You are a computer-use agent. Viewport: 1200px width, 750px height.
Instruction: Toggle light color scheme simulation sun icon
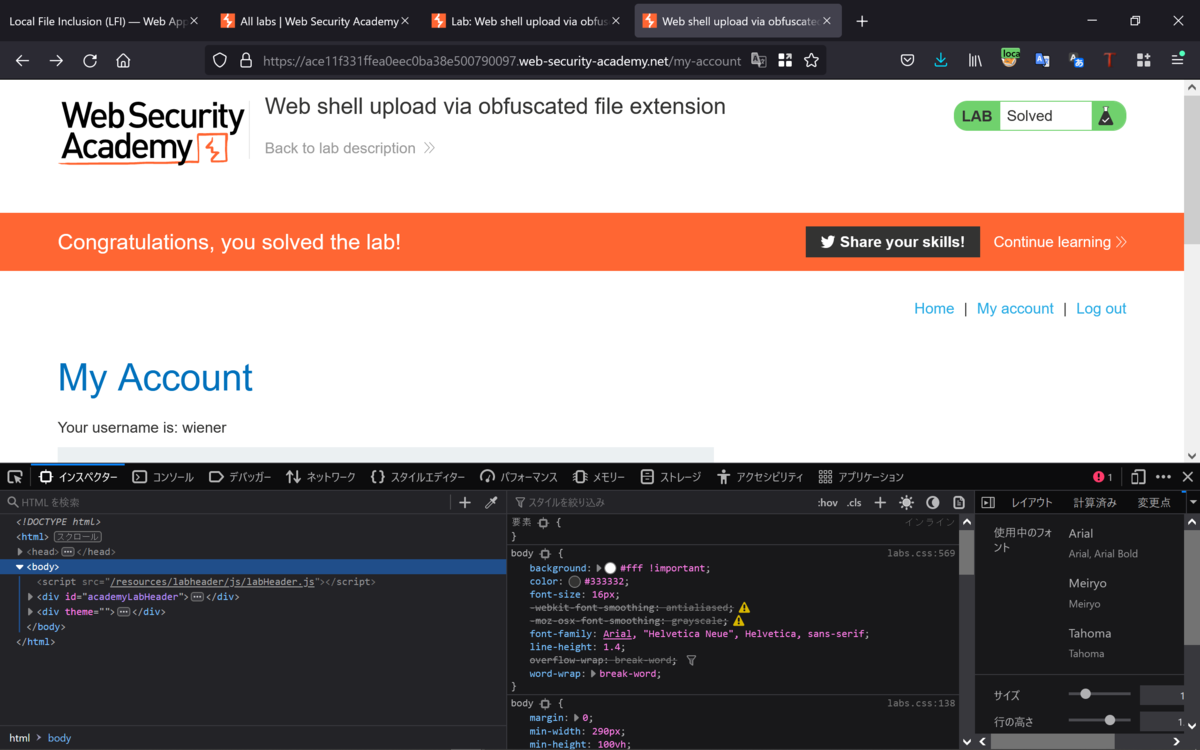pos(907,503)
